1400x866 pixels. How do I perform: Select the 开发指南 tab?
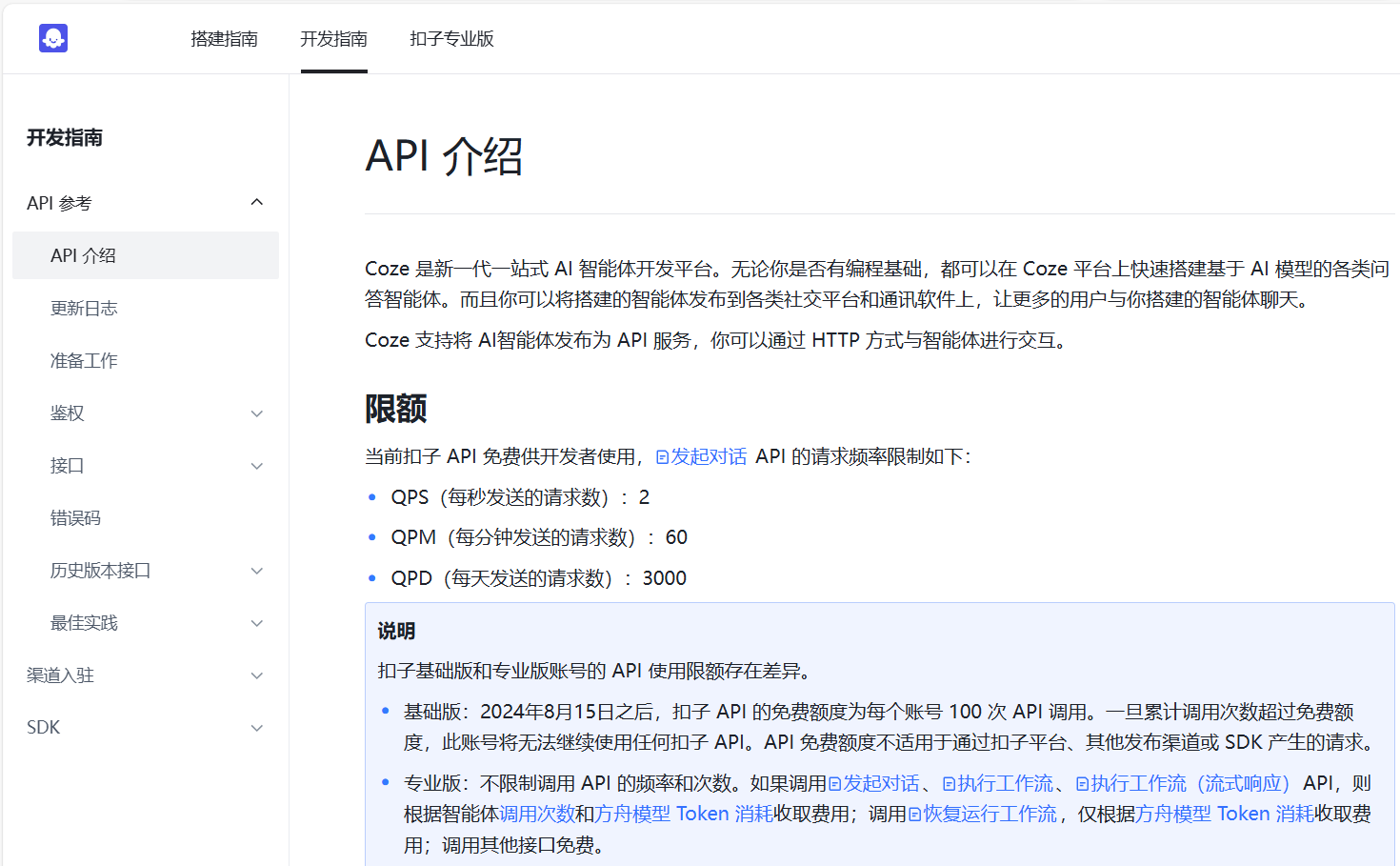click(x=333, y=39)
